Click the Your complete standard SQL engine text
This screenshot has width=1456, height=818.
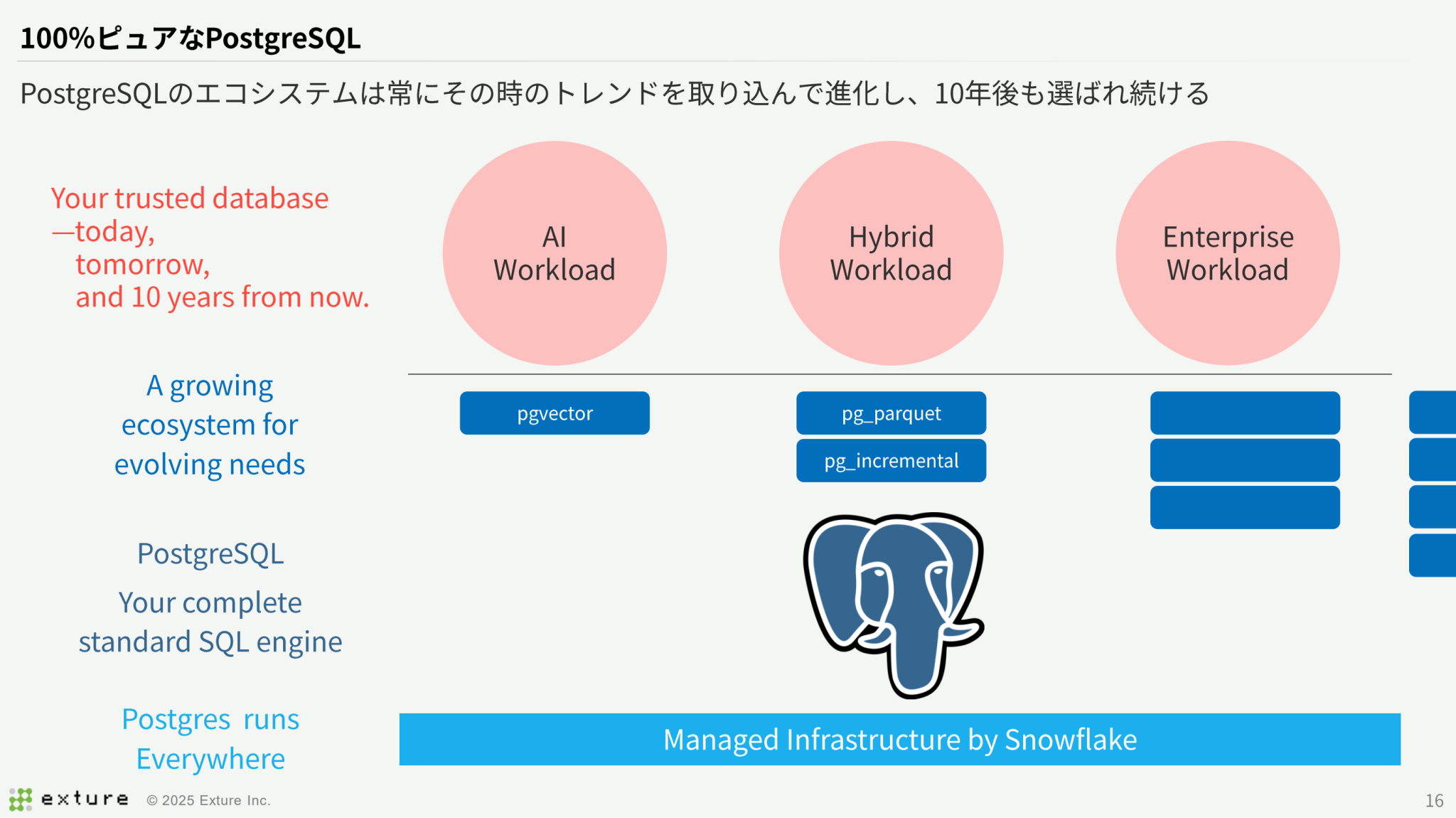pos(210,622)
